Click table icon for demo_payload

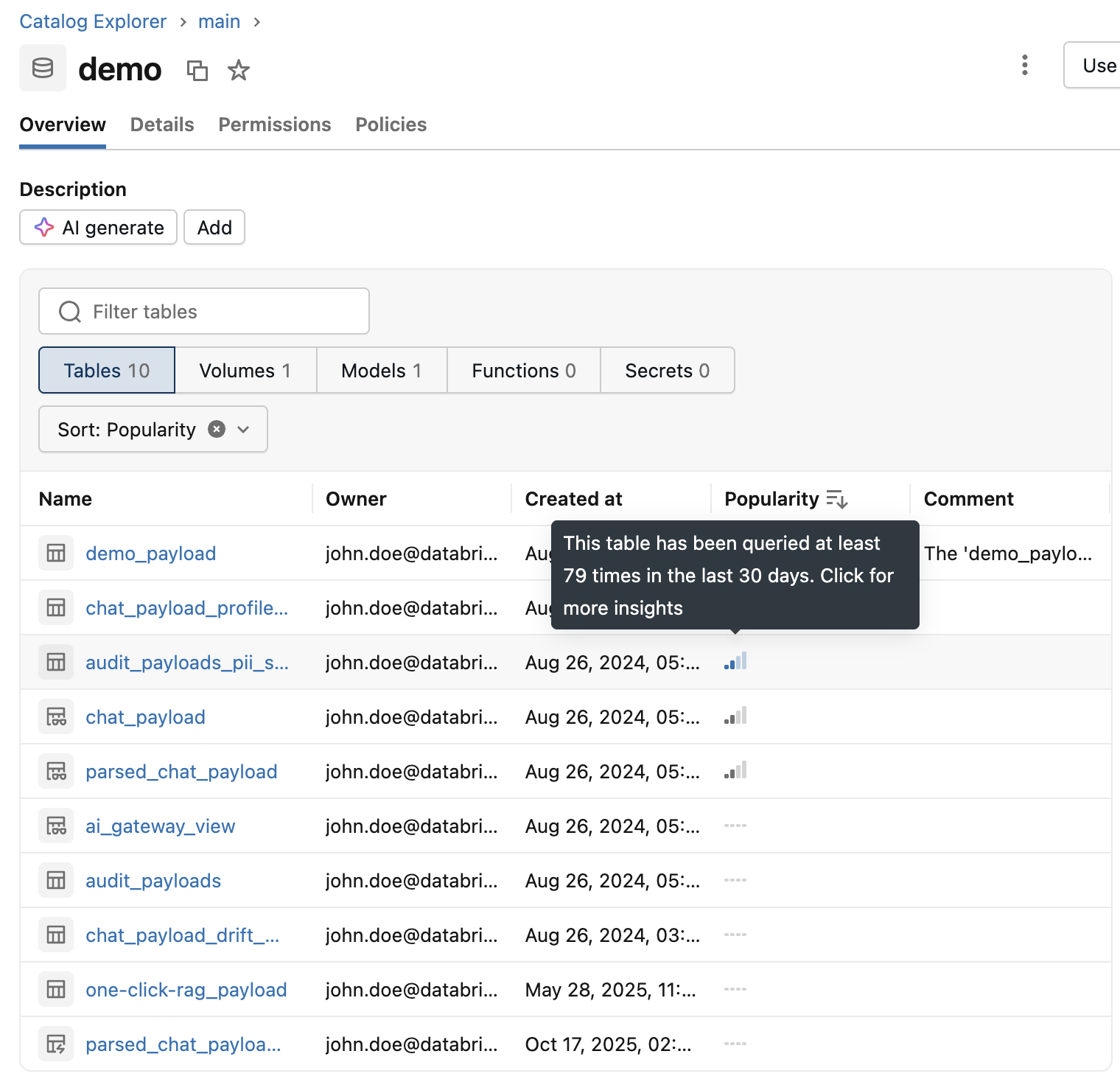(56, 554)
